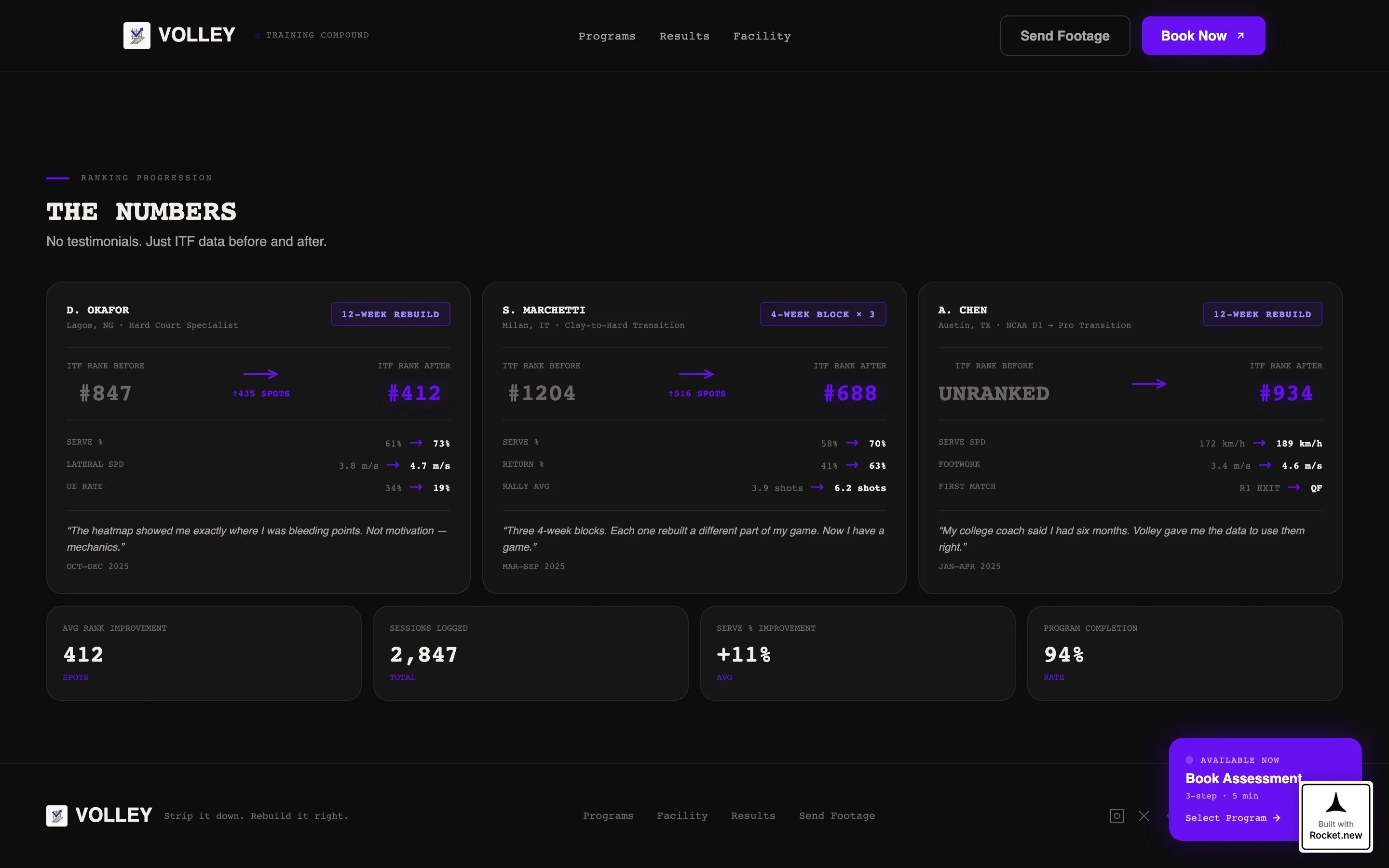1389x868 pixels.
Task: Click the THE NUMBERS heading
Action: 141,211
